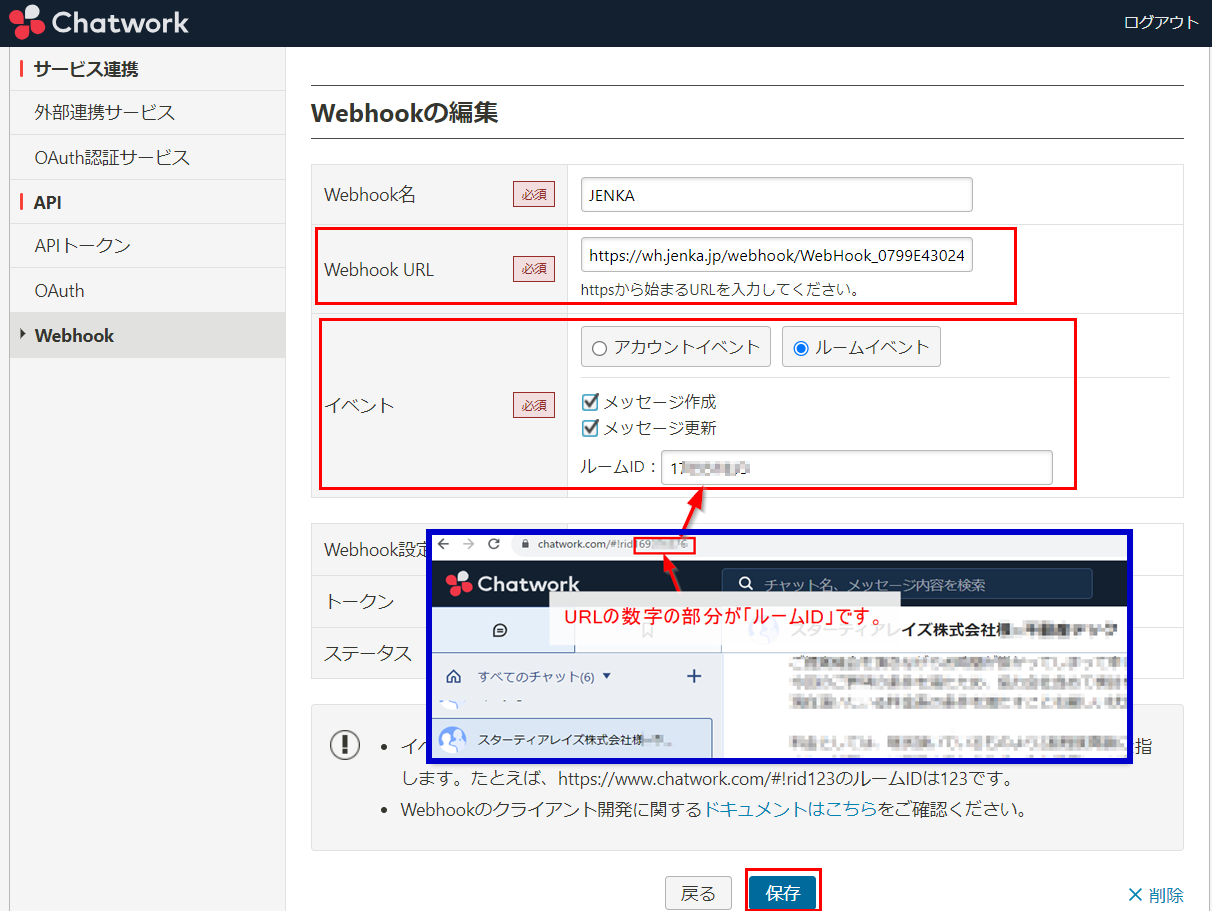This screenshot has height=911, width=1212.
Task: Select スターティアレイズ株式会社 chat row in inset
Action: (571, 740)
